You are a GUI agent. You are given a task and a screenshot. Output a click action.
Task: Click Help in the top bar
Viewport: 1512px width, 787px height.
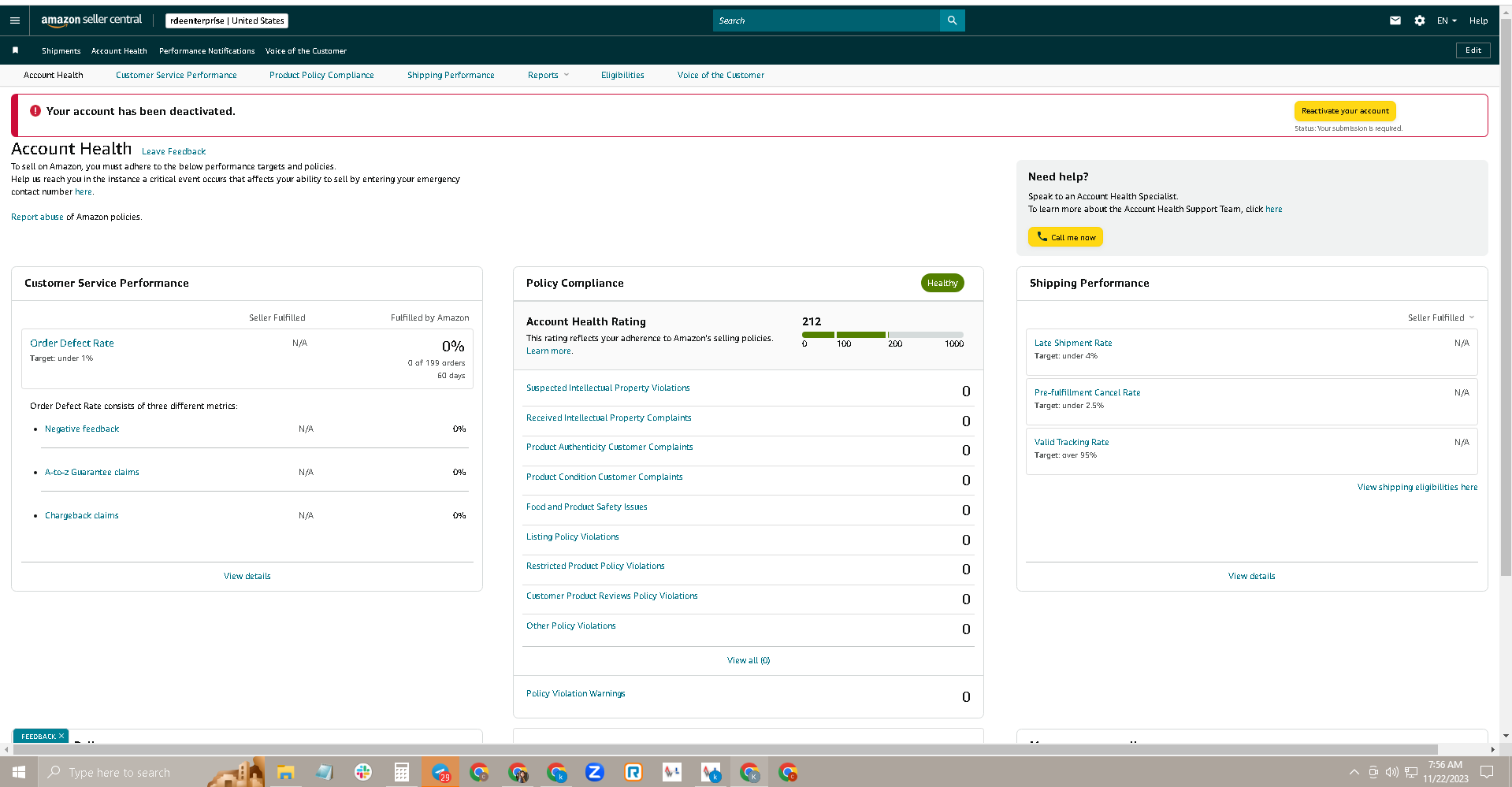1478,20
